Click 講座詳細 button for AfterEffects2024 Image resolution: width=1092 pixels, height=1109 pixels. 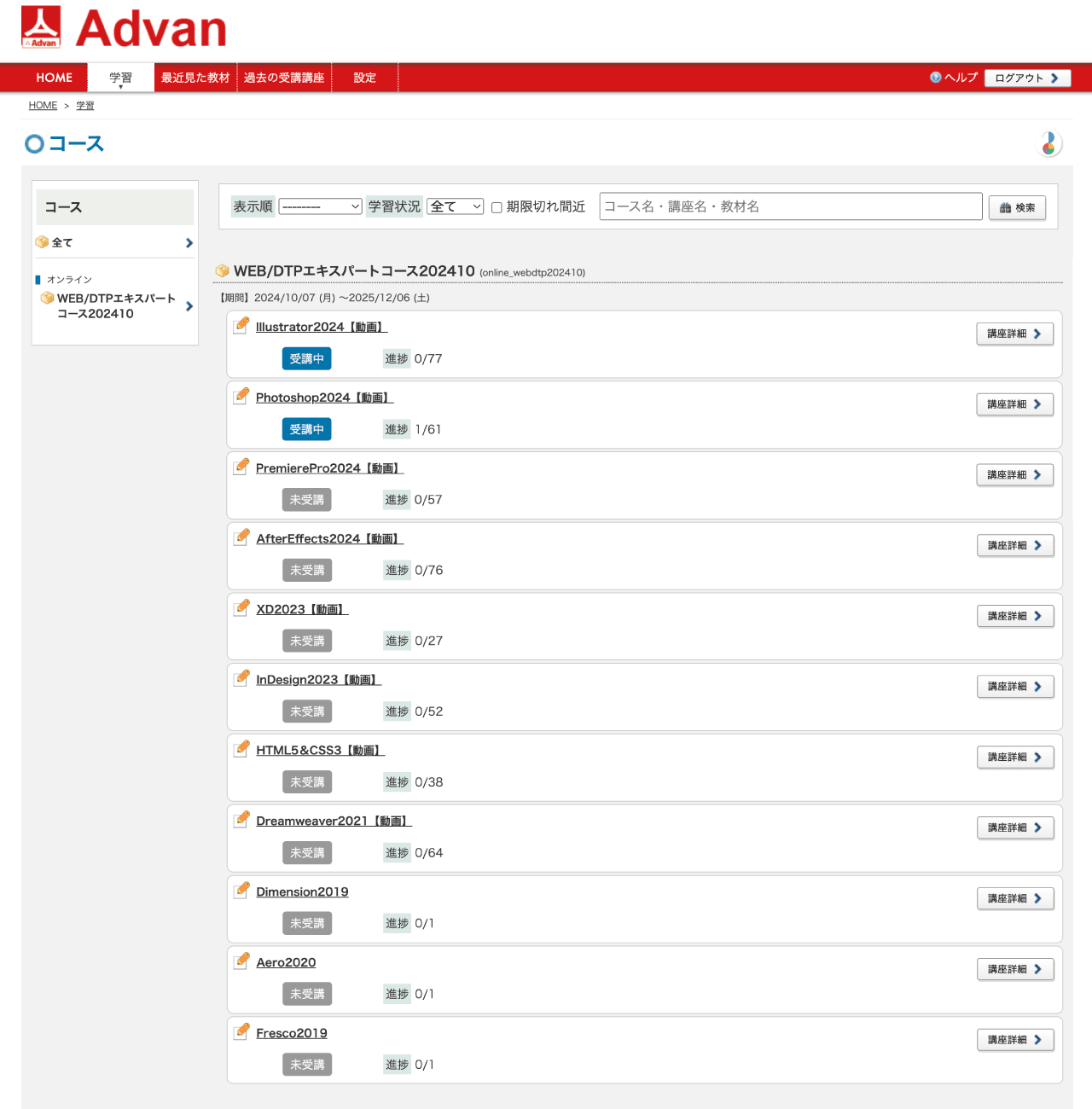pyautogui.click(x=1015, y=545)
